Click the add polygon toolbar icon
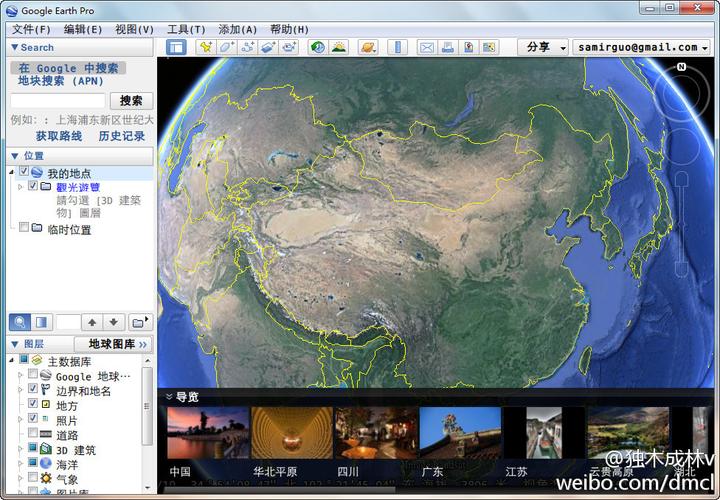Image resolution: width=720 pixels, height=500 pixels. pyautogui.click(x=227, y=47)
